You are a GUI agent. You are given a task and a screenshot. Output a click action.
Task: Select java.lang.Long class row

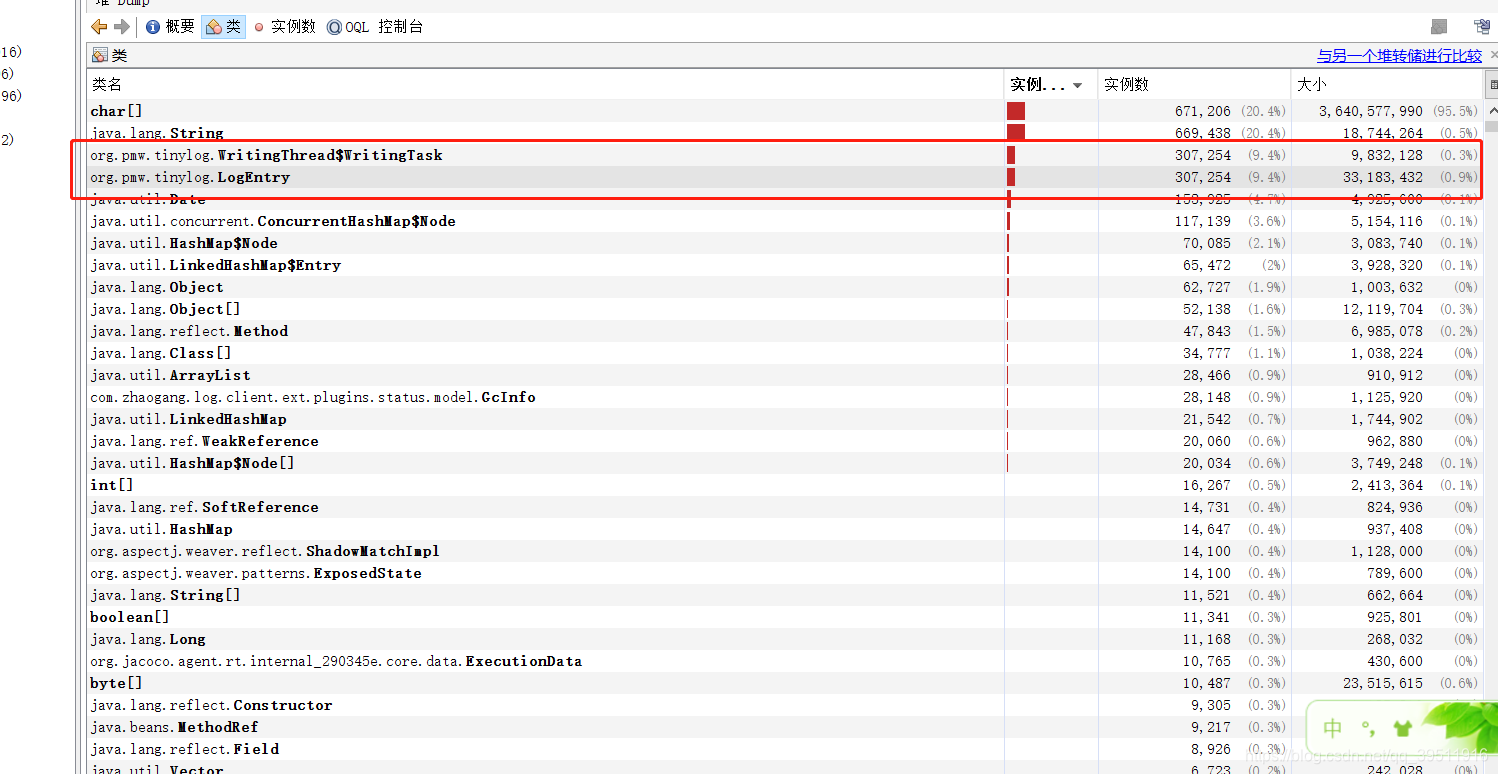click(x=785, y=639)
